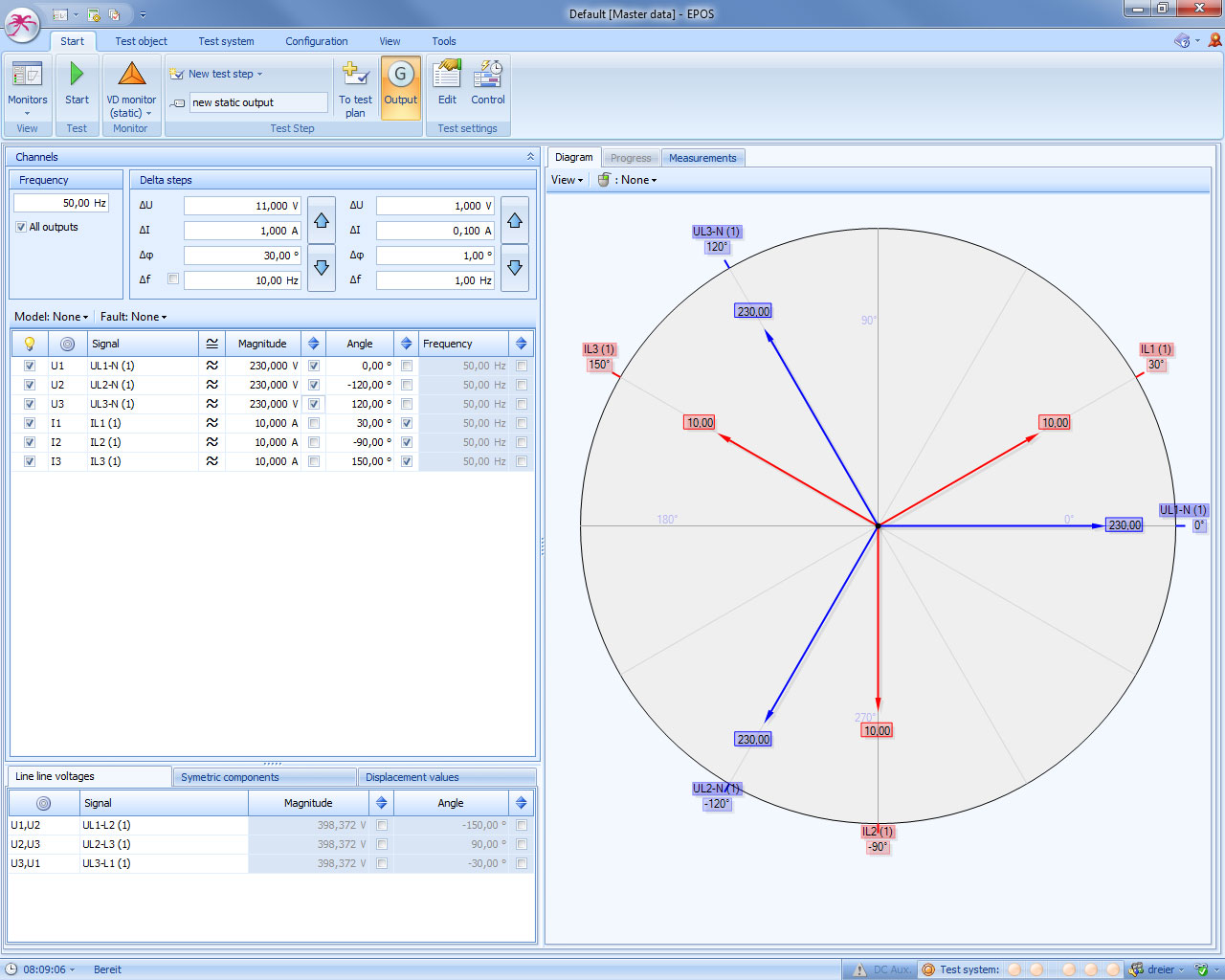1225x980 pixels.
Task: Switch to the Displacement values tab
Action: click(x=446, y=777)
